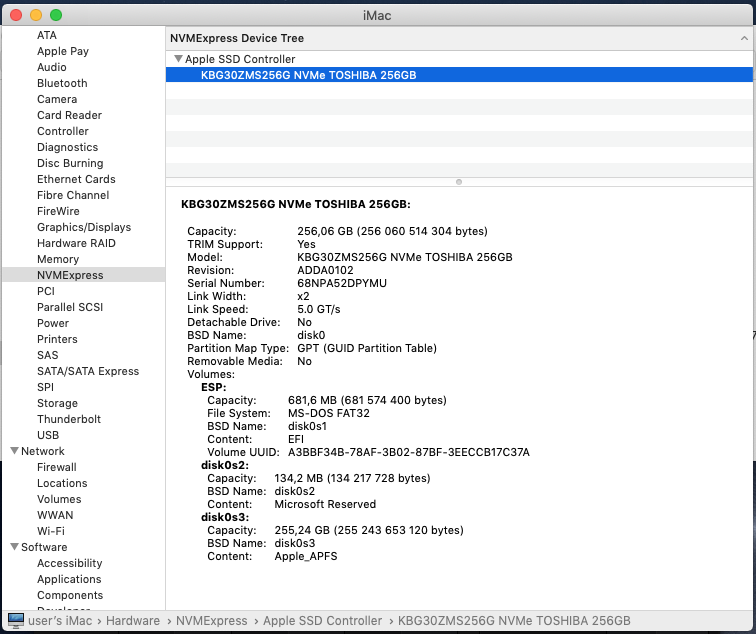Open PCI section
Image resolution: width=756 pixels, height=634 pixels.
(46, 291)
